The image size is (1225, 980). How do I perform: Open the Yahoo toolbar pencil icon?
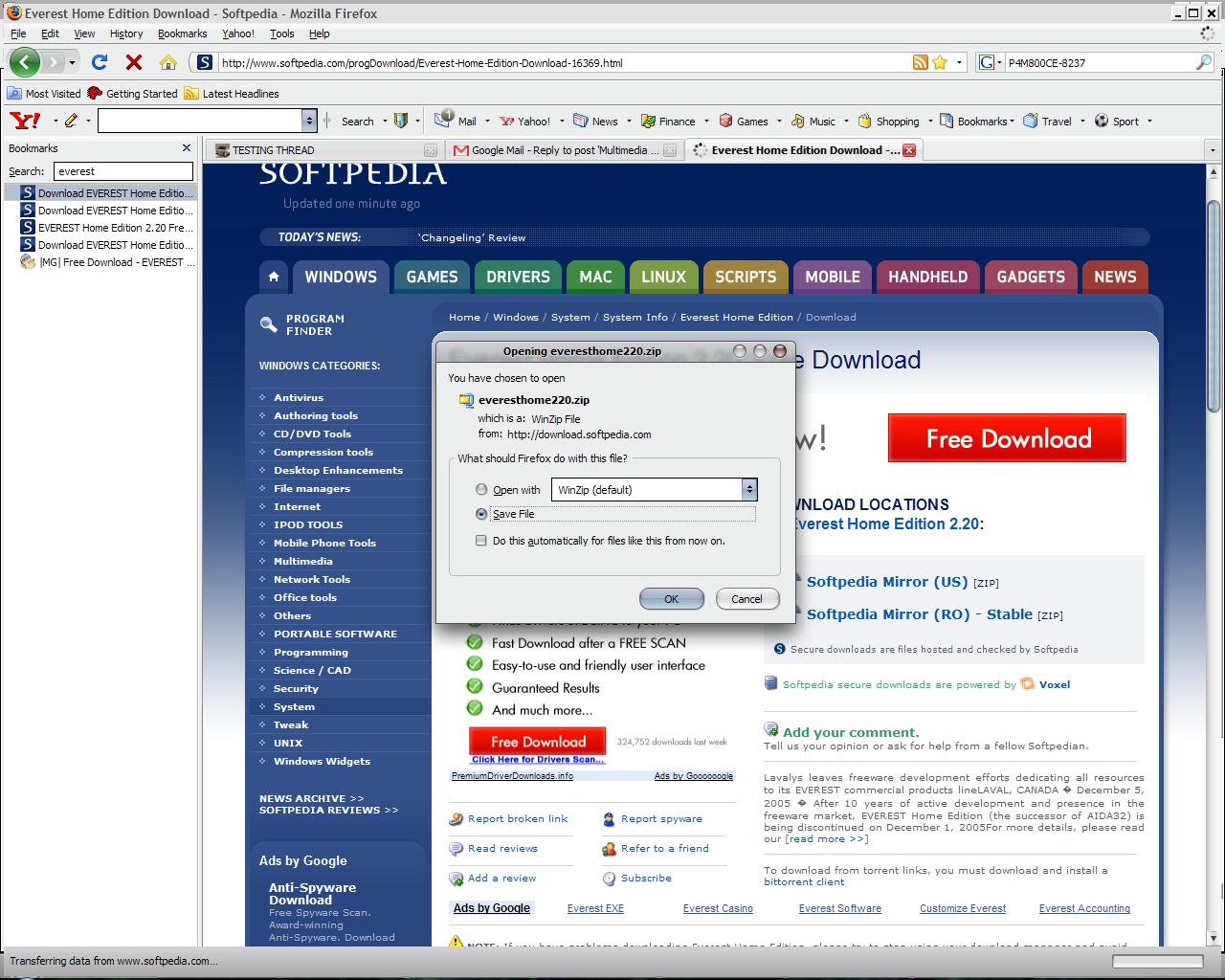71,121
